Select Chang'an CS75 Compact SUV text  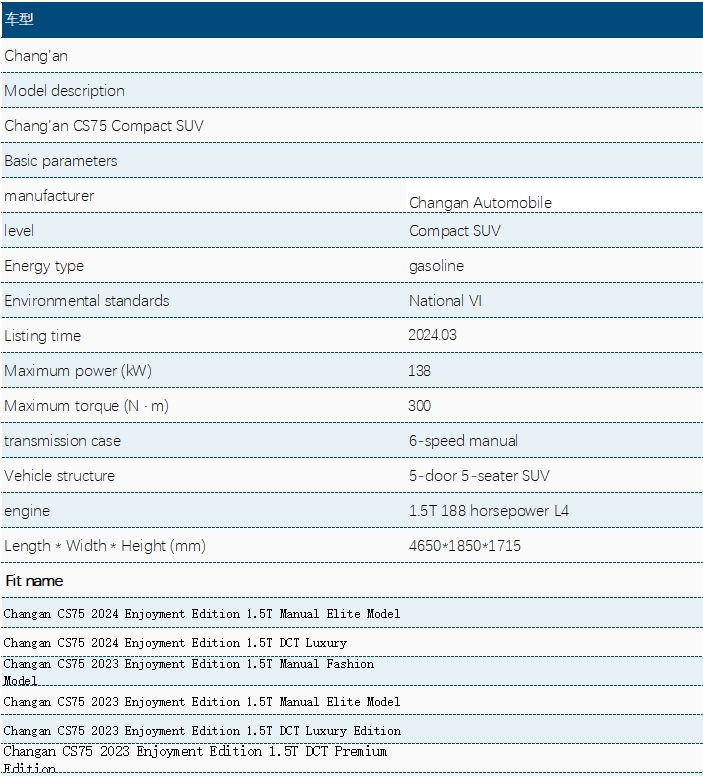pyautogui.click(x=104, y=126)
